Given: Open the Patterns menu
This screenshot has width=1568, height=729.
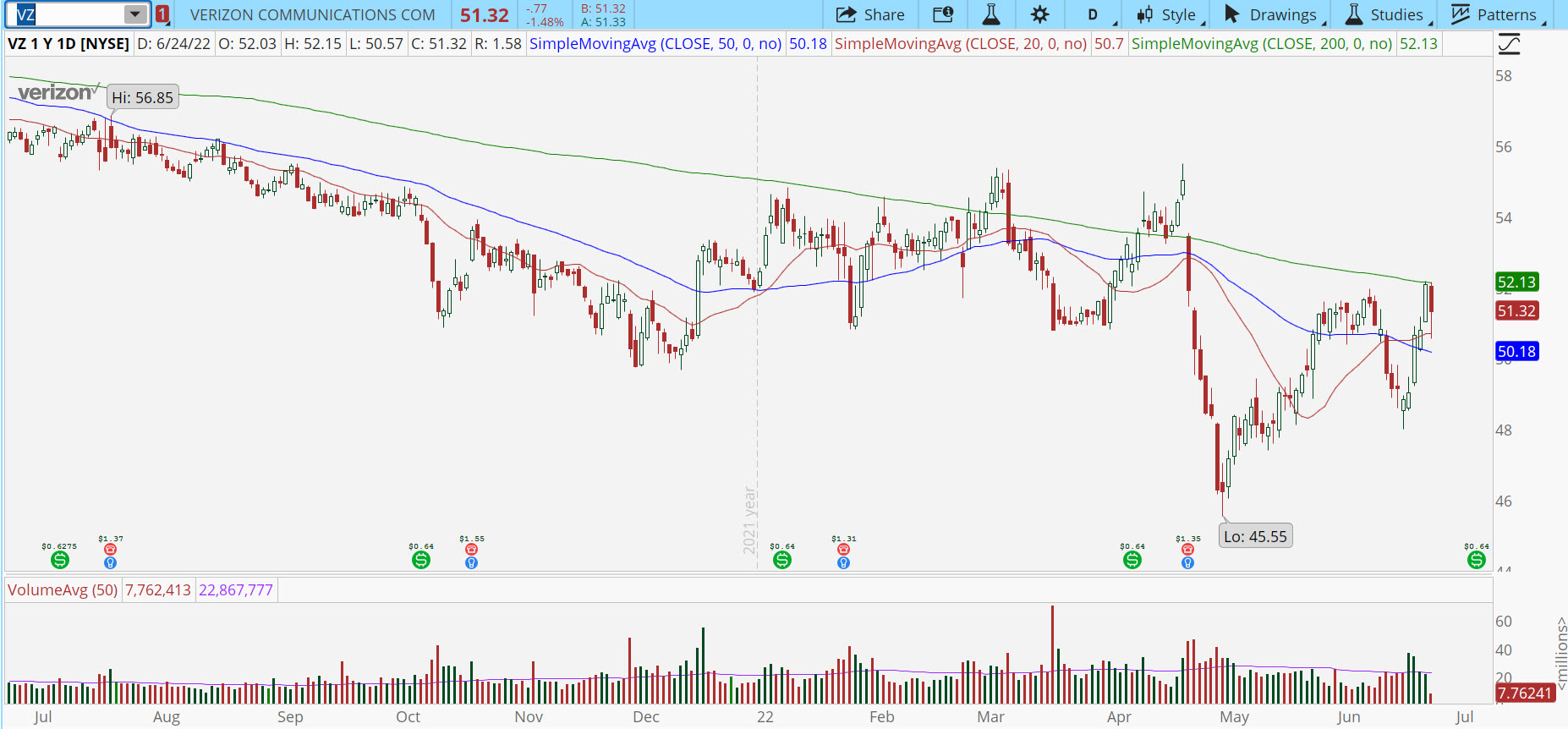Looking at the screenshot, I should point(1498,14).
